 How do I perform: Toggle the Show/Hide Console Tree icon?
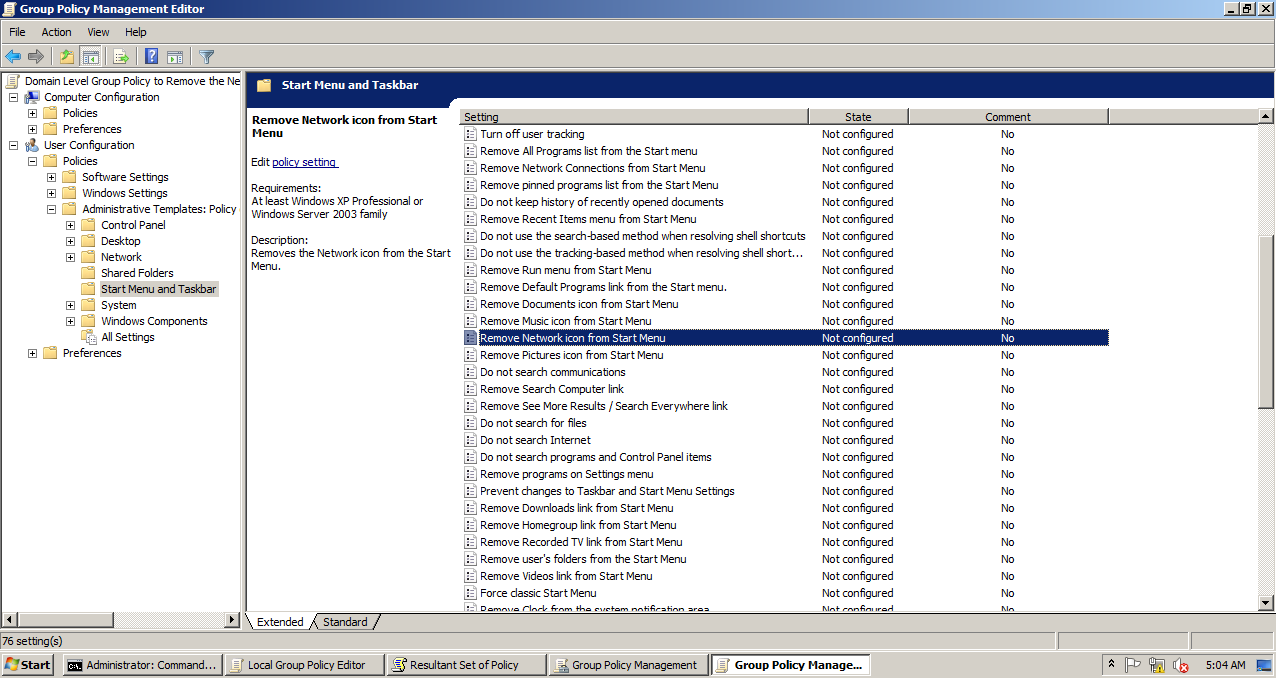point(90,56)
